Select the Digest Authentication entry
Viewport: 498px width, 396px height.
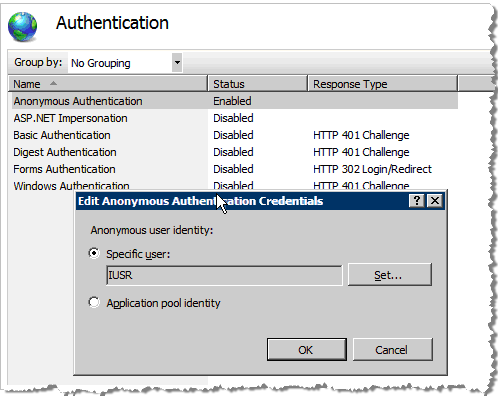coord(65,152)
